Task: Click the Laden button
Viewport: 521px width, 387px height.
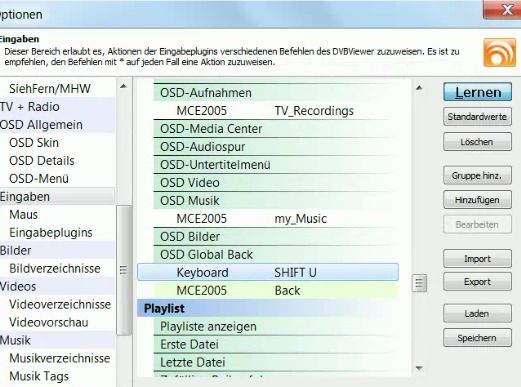Action: click(x=477, y=313)
